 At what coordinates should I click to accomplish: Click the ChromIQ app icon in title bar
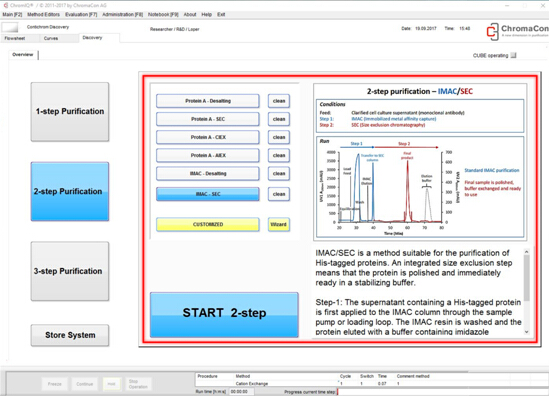(5, 5)
